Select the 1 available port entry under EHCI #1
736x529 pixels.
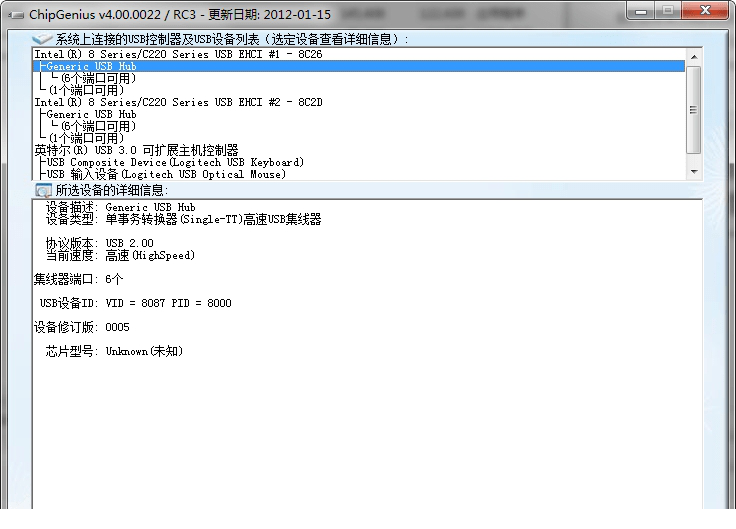click(x=92, y=90)
